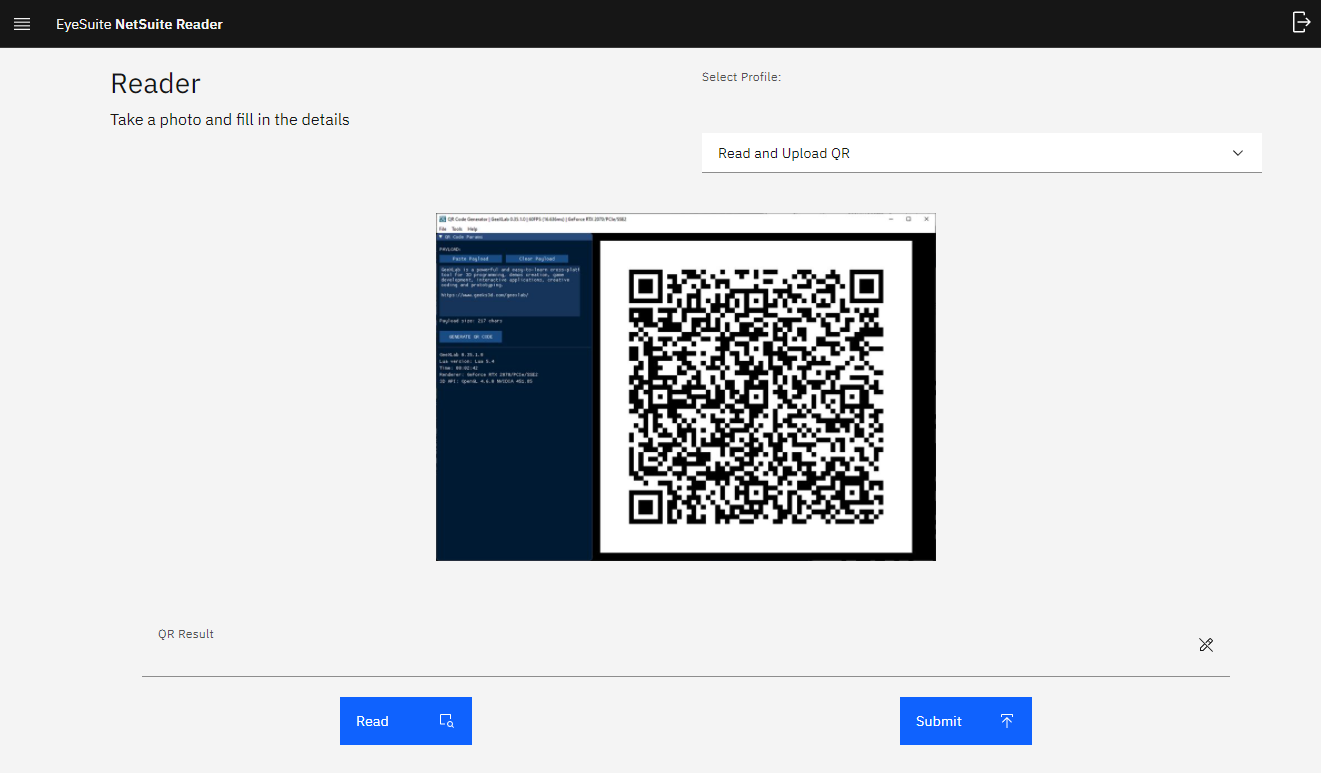Click the upload arrow icon on Submit
This screenshot has height=773, width=1321.
(x=1007, y=721)
